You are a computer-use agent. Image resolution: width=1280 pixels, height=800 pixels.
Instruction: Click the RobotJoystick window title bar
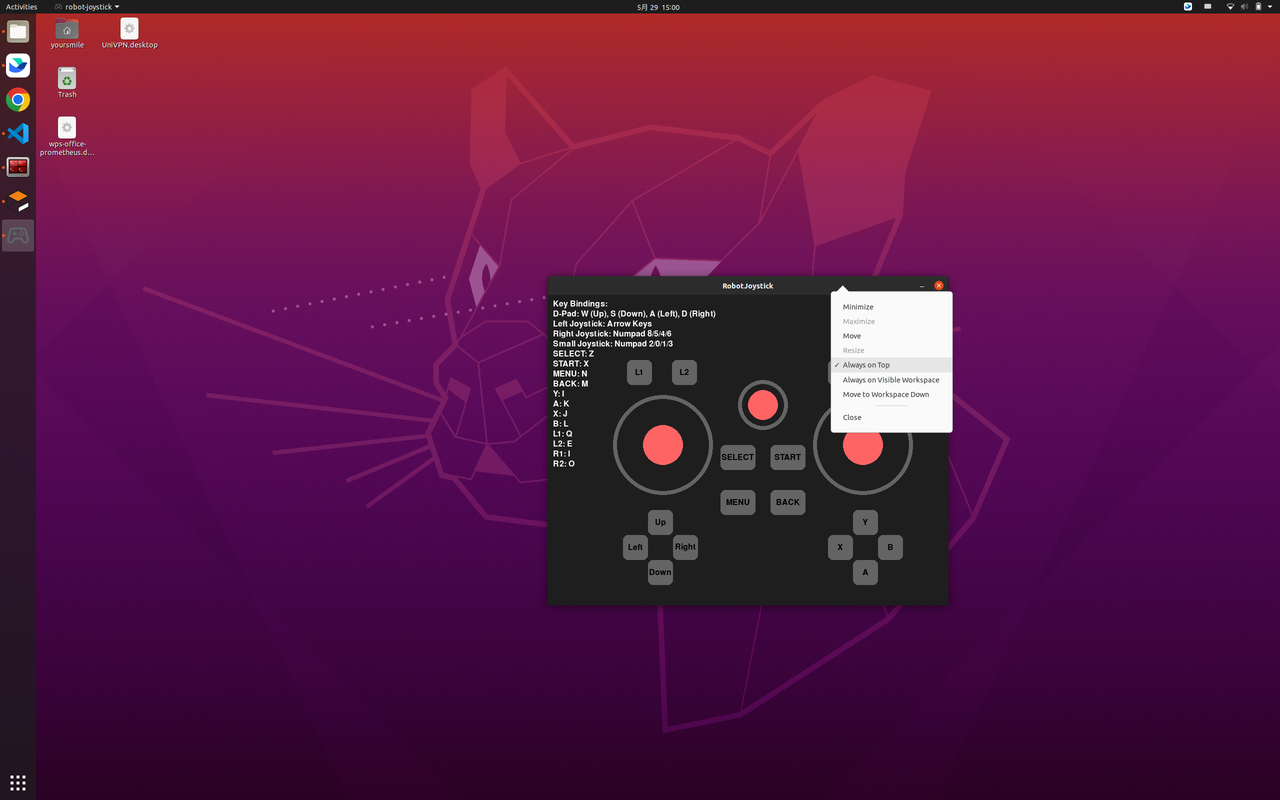(x=748, y=286)
